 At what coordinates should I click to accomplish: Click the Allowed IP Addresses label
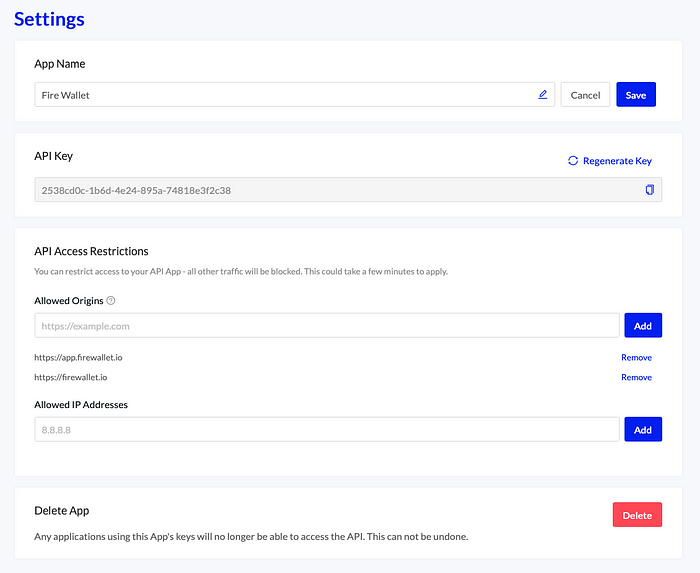[81, 405]
